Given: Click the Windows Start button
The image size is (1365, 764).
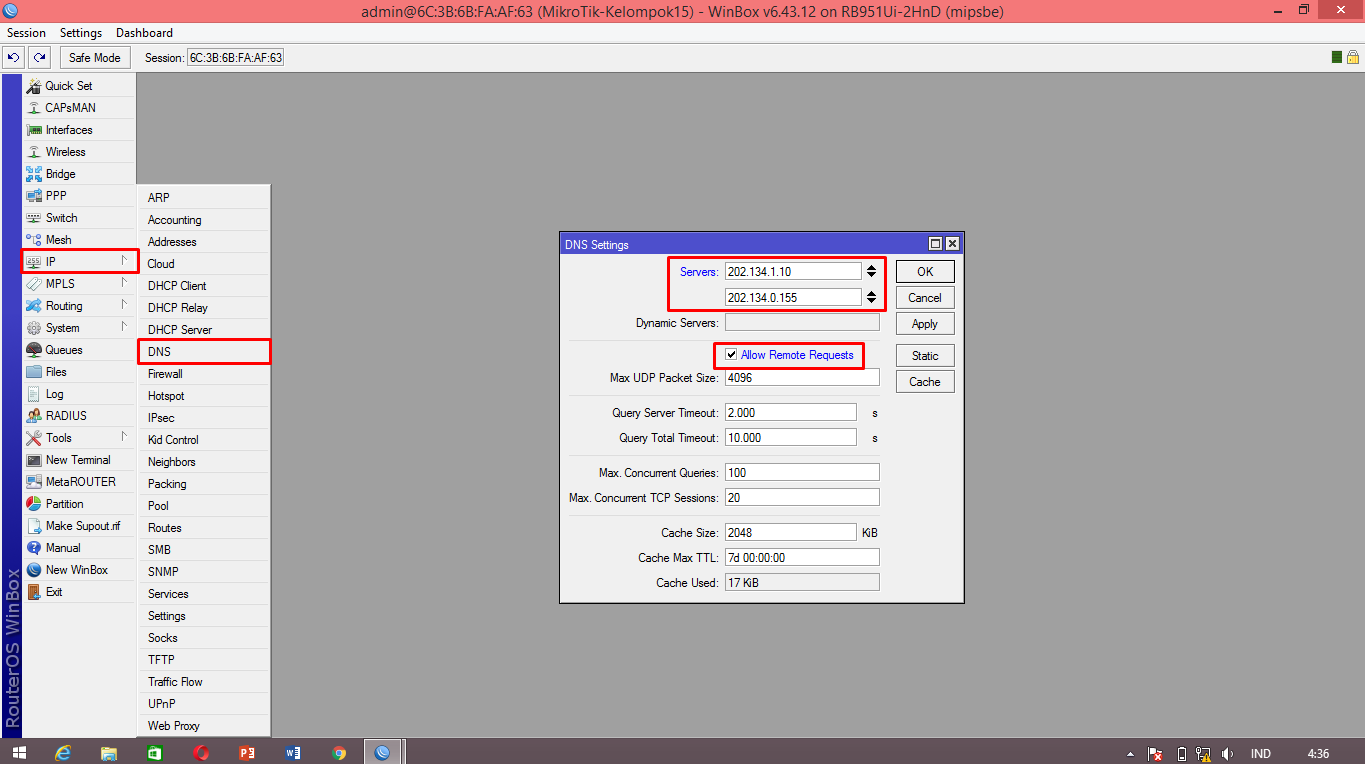Looking at the screenshot, I should coord(18,752).
